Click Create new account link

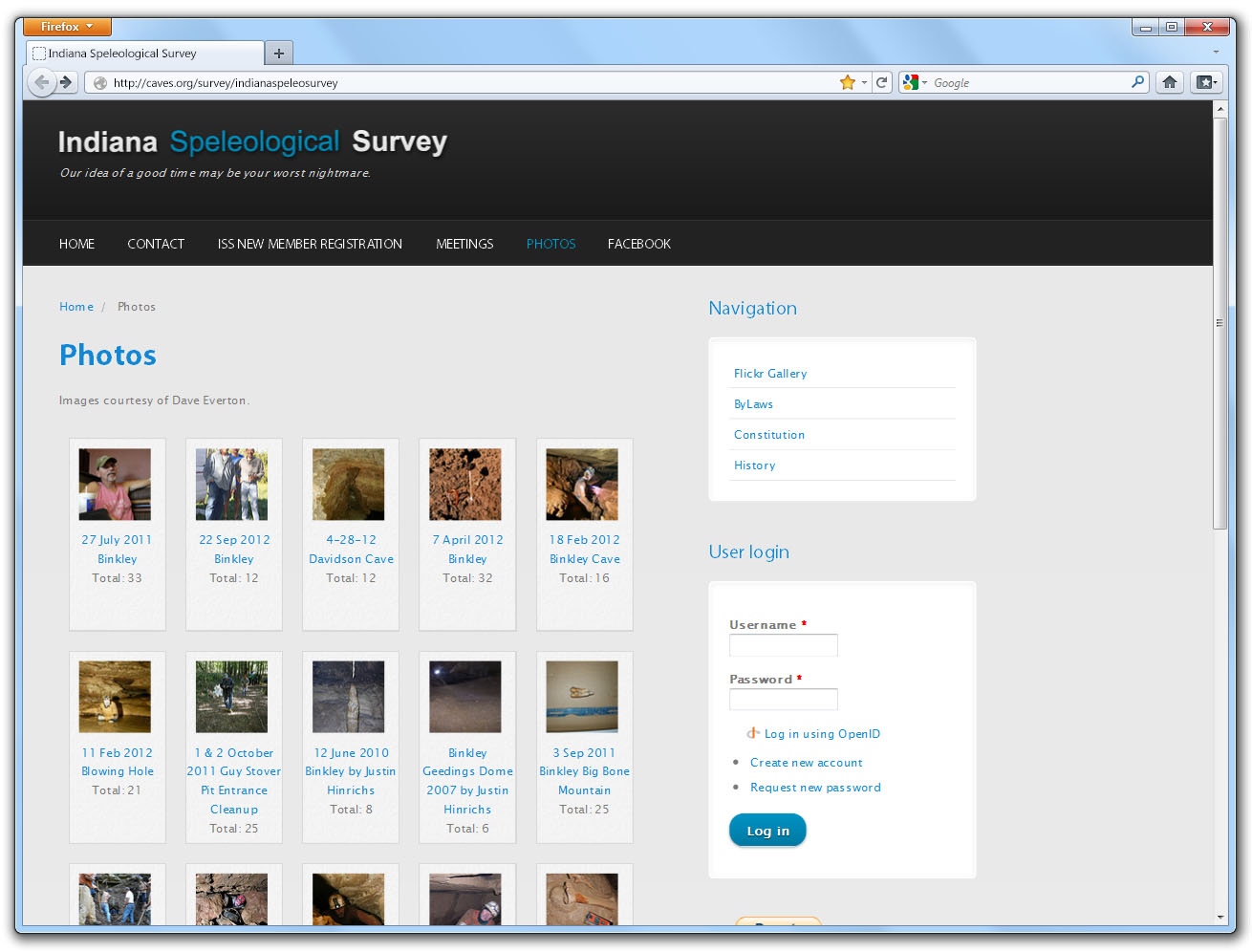pos(806,763)
